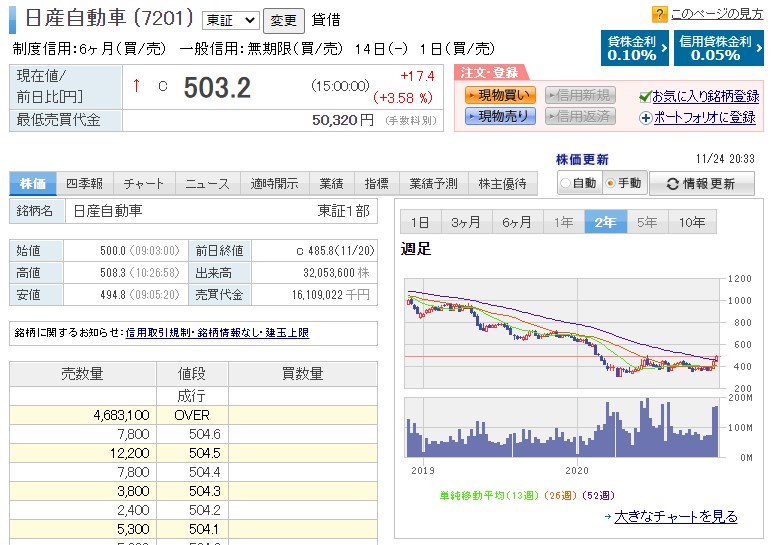Click OVER row quantity 4,683,100
The height and width of the screenshot is (545, 772).
pos(121,415)
